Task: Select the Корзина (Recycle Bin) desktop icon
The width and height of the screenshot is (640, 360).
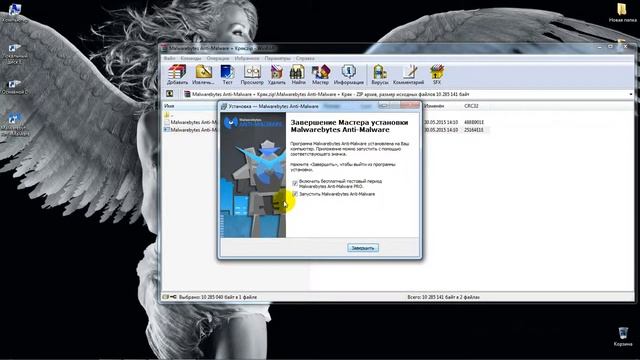Action: pyautogui.click(x=623, y=337)
